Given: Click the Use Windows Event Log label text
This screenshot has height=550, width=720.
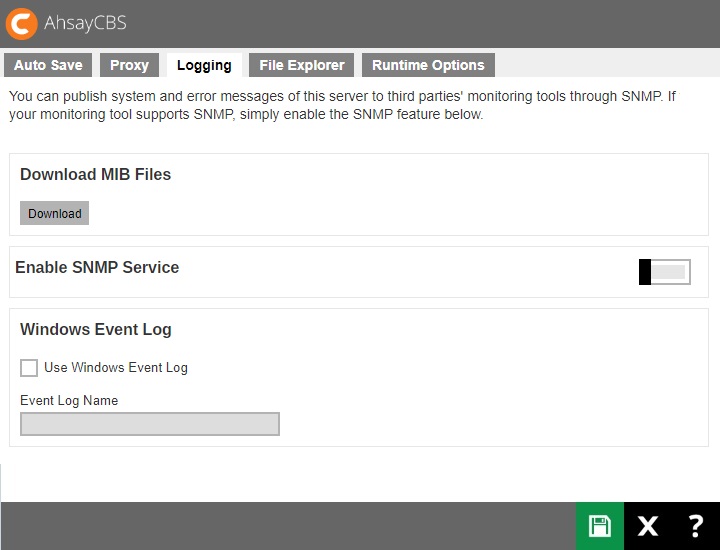Looking at the screenshot, I should pyautogui.click(x=116, y=368).
